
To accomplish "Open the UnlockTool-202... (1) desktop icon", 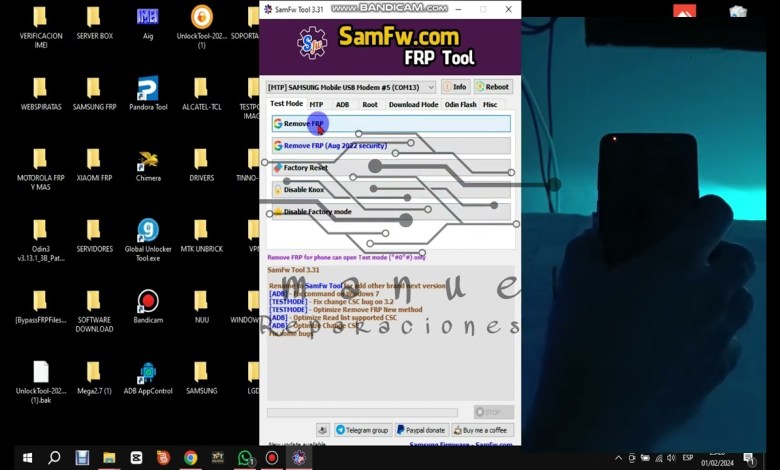I will (x=201, y=28).
